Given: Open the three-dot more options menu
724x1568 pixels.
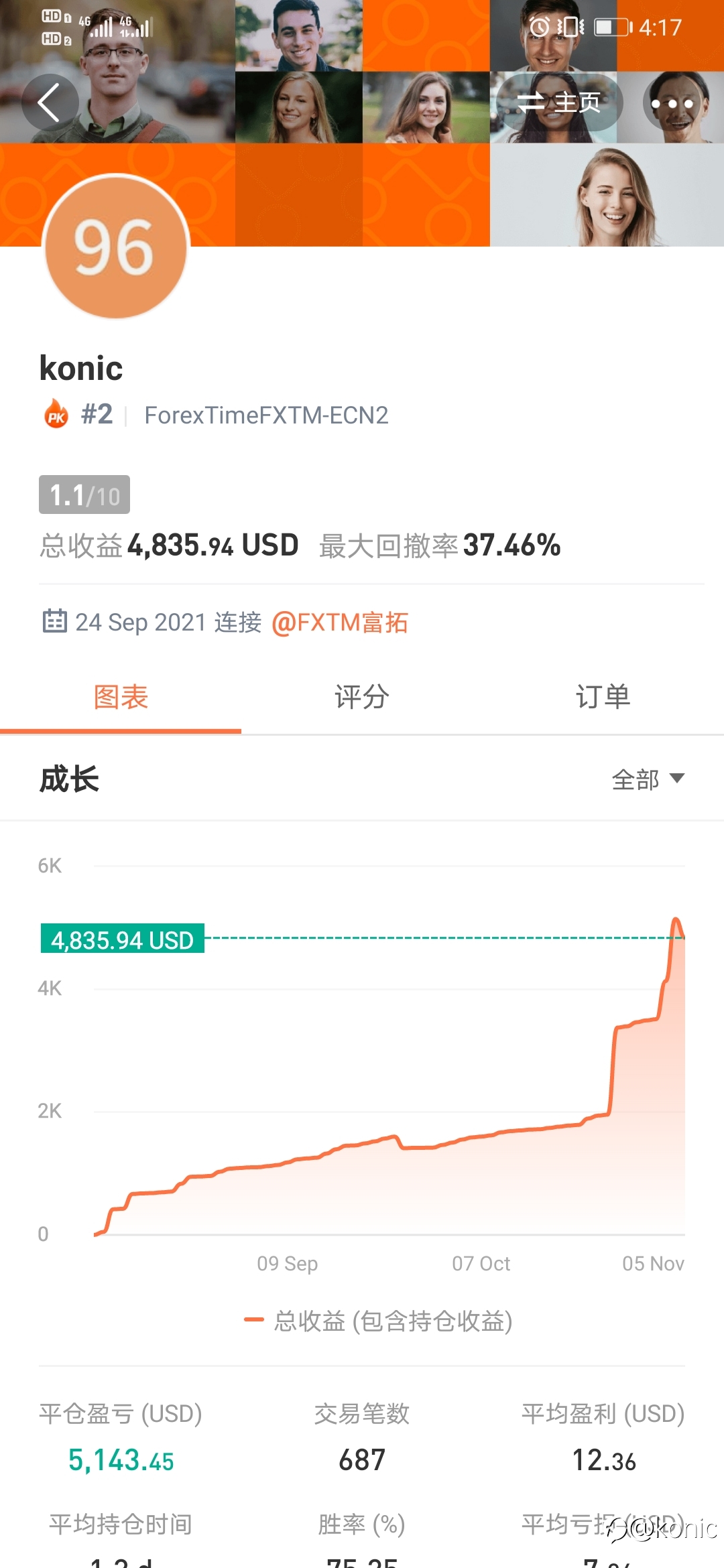Looking at the screenshot, I should pos(672,103).
